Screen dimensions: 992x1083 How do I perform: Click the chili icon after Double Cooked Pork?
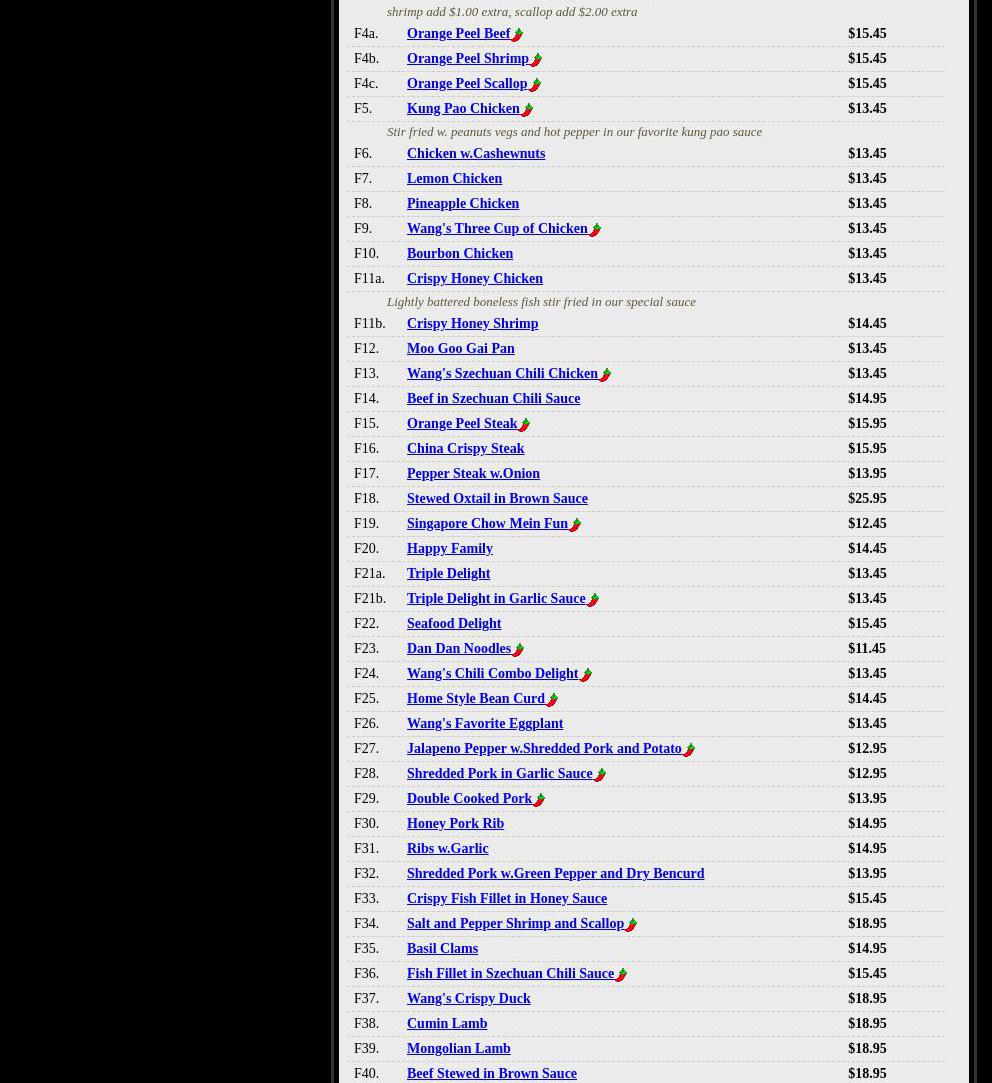point(539,800)
